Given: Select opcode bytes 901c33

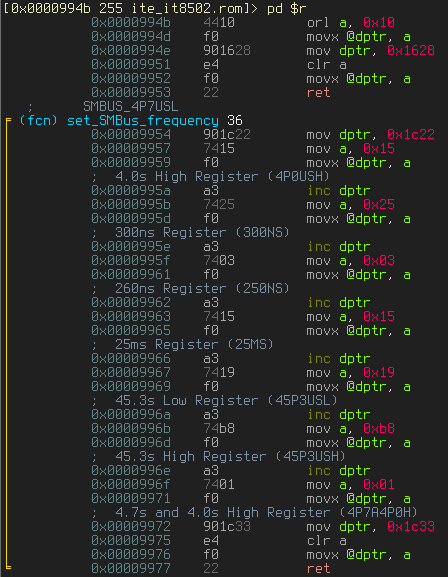Looking at the screenshot, I should pyautogui.click(x=227, y=526).
